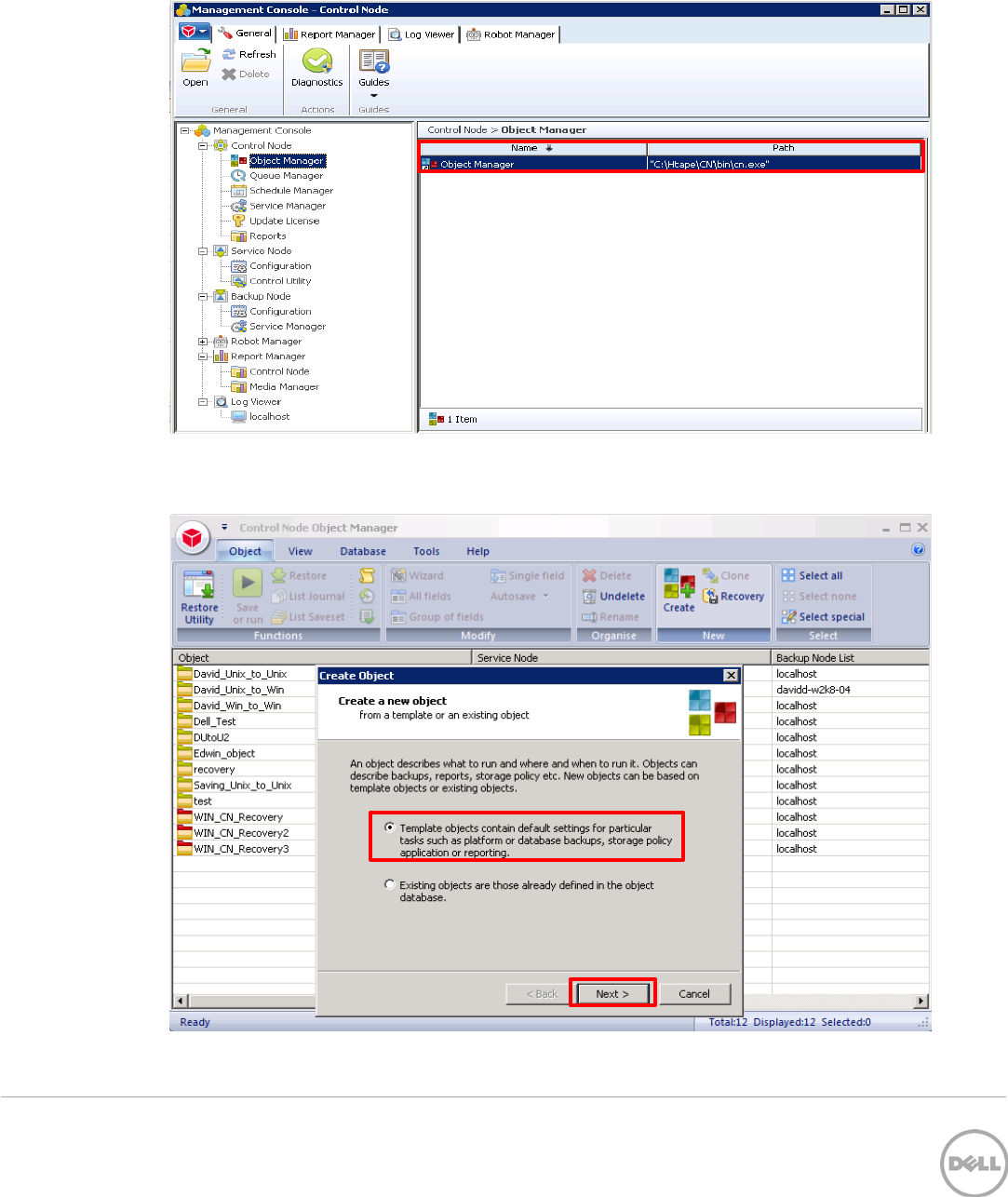Open the View ribbon tab
This screenshot has width=1008, height=1197.
click(x=301, y=551)
